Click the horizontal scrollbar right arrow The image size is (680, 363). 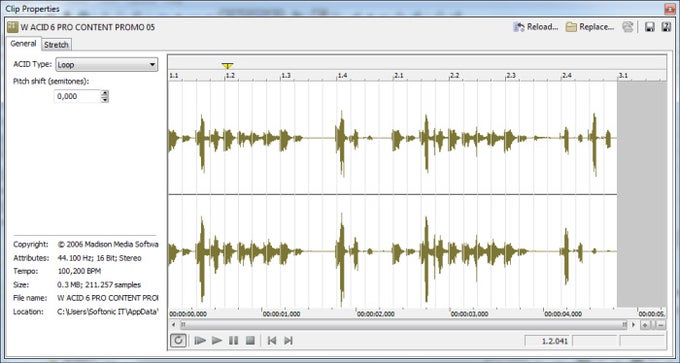pos(634,324)
